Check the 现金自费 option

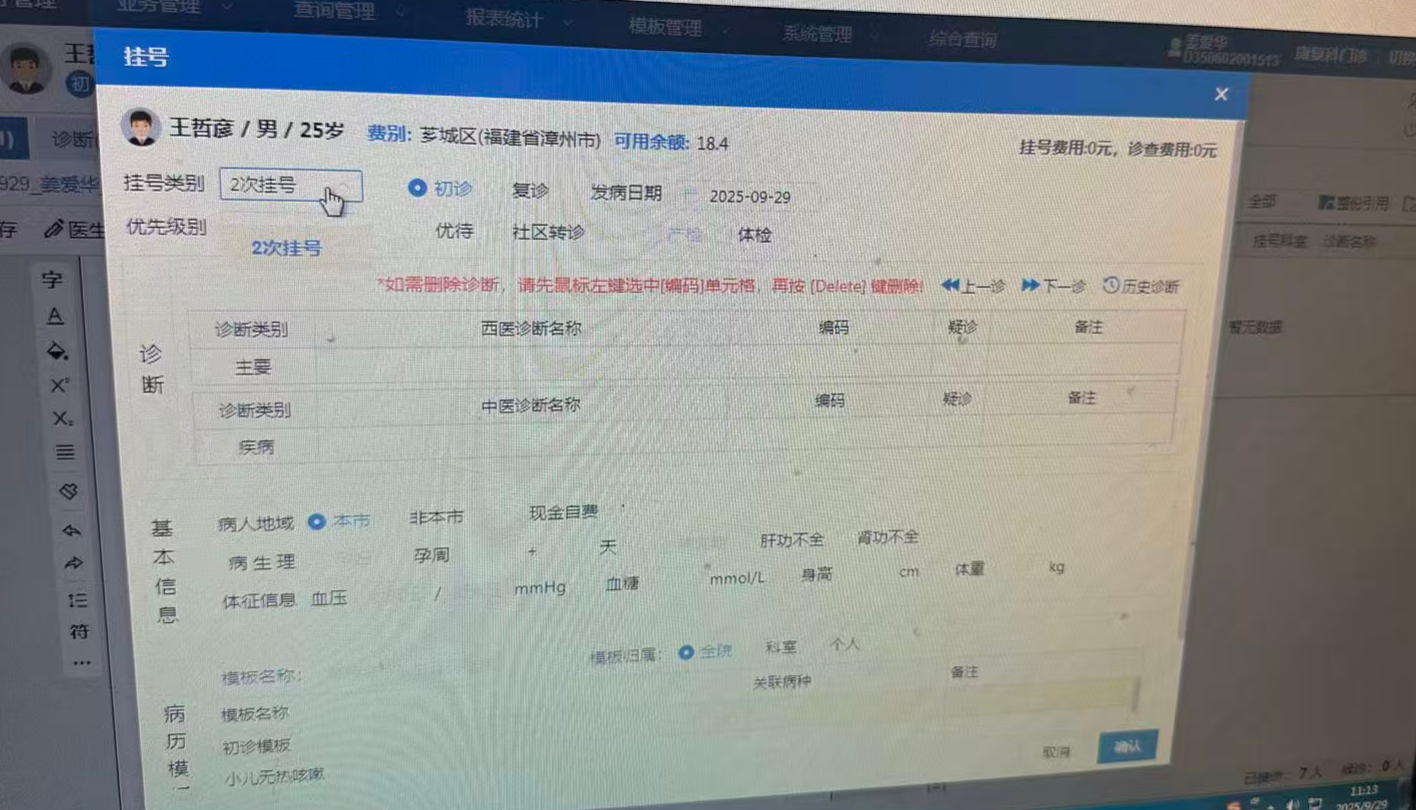pyautogui.click(x=563, y=513)
